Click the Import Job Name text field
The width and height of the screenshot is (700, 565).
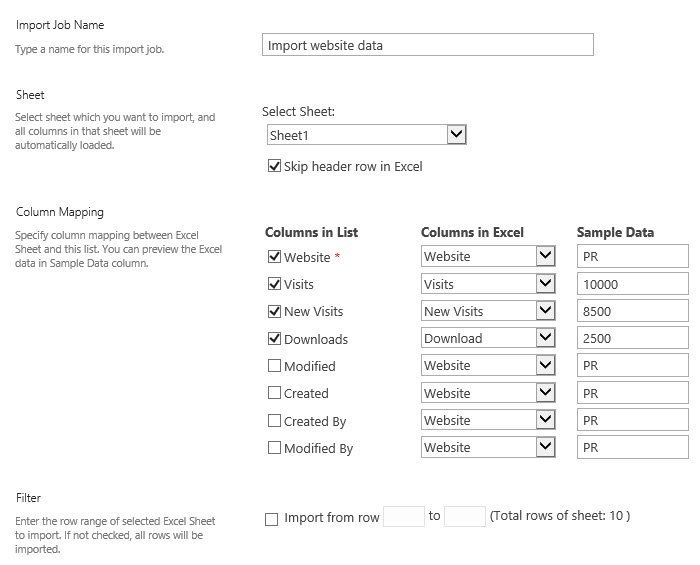[x=427, y=45]
